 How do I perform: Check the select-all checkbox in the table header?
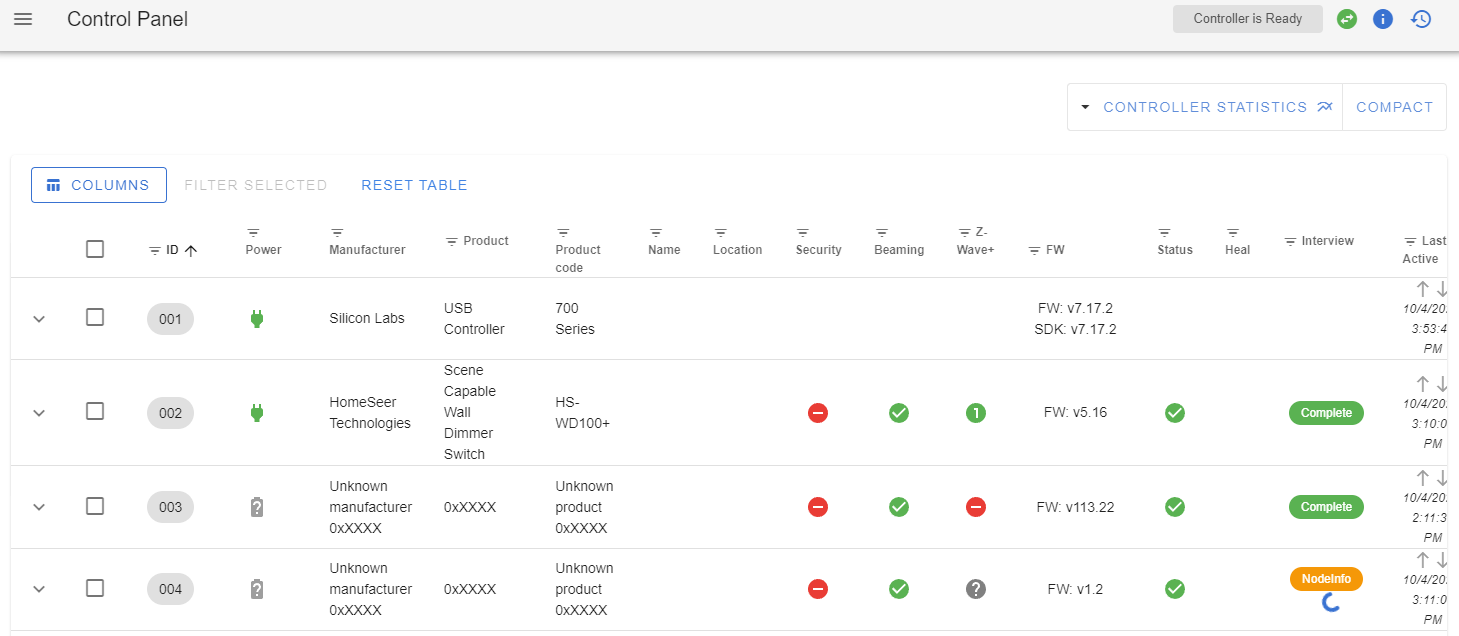click(95, 248)
